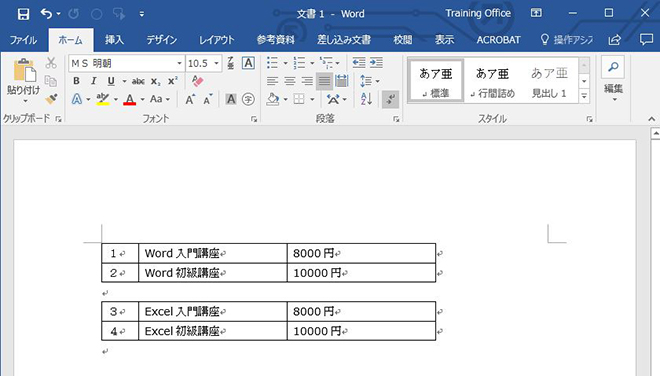Select the Format Painter brush icon

point(51,99)
